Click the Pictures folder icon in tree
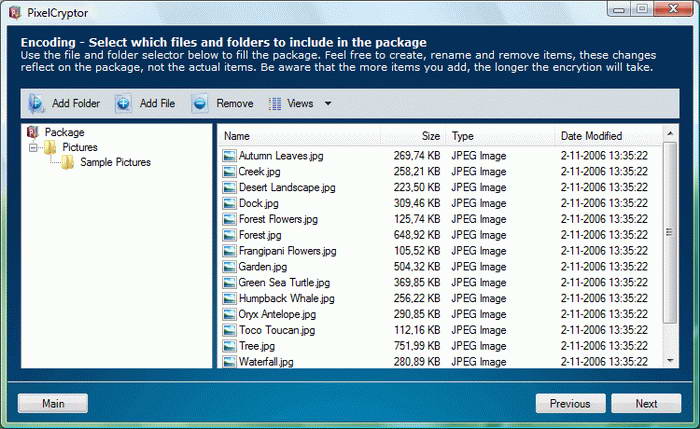This screenshot has width=700, height=429. click(x=50, y=147)
